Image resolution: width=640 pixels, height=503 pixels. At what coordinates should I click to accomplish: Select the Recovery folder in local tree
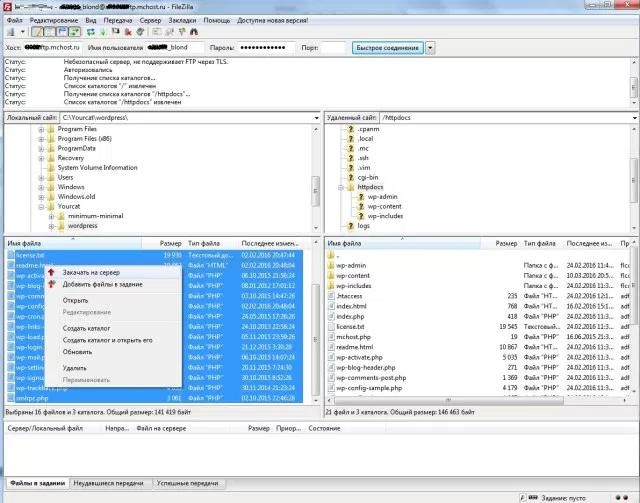[x=70, y=158]
